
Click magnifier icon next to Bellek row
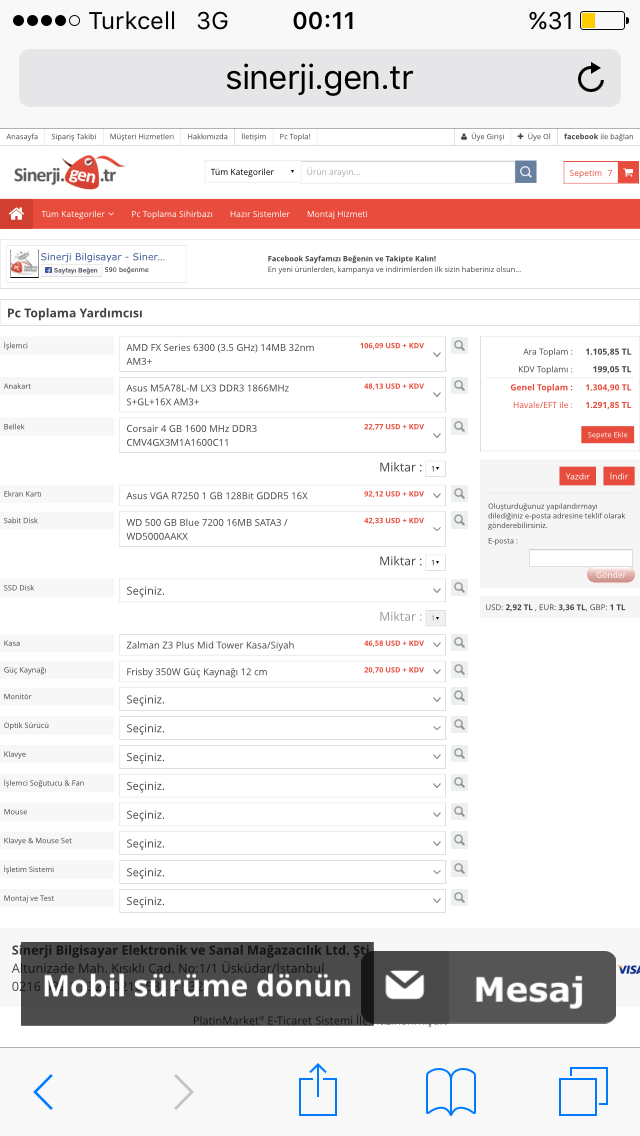(459, 427)
